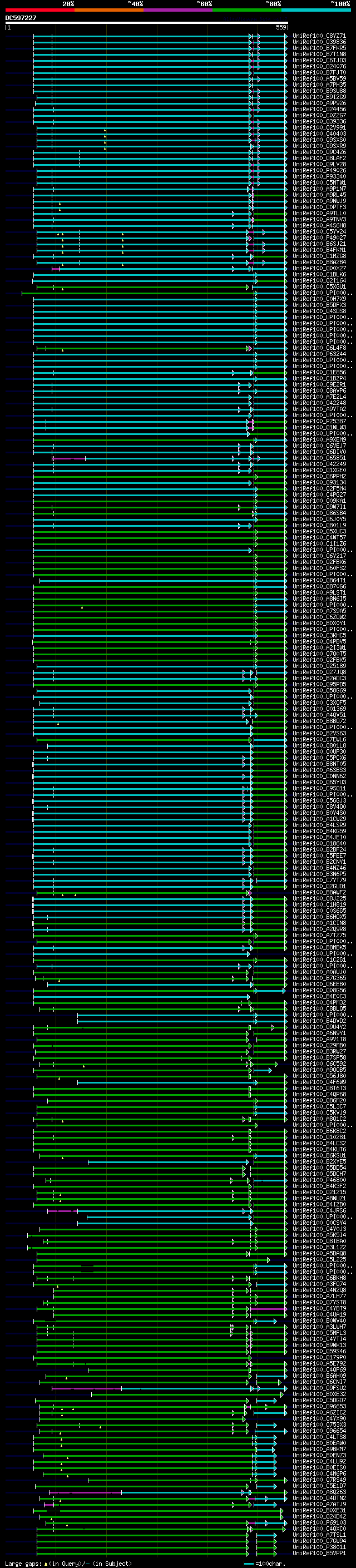Click the UniRef100_A9P1N7 entry
The width and height of the screenshot is (356, 1568).
point(319,189)
